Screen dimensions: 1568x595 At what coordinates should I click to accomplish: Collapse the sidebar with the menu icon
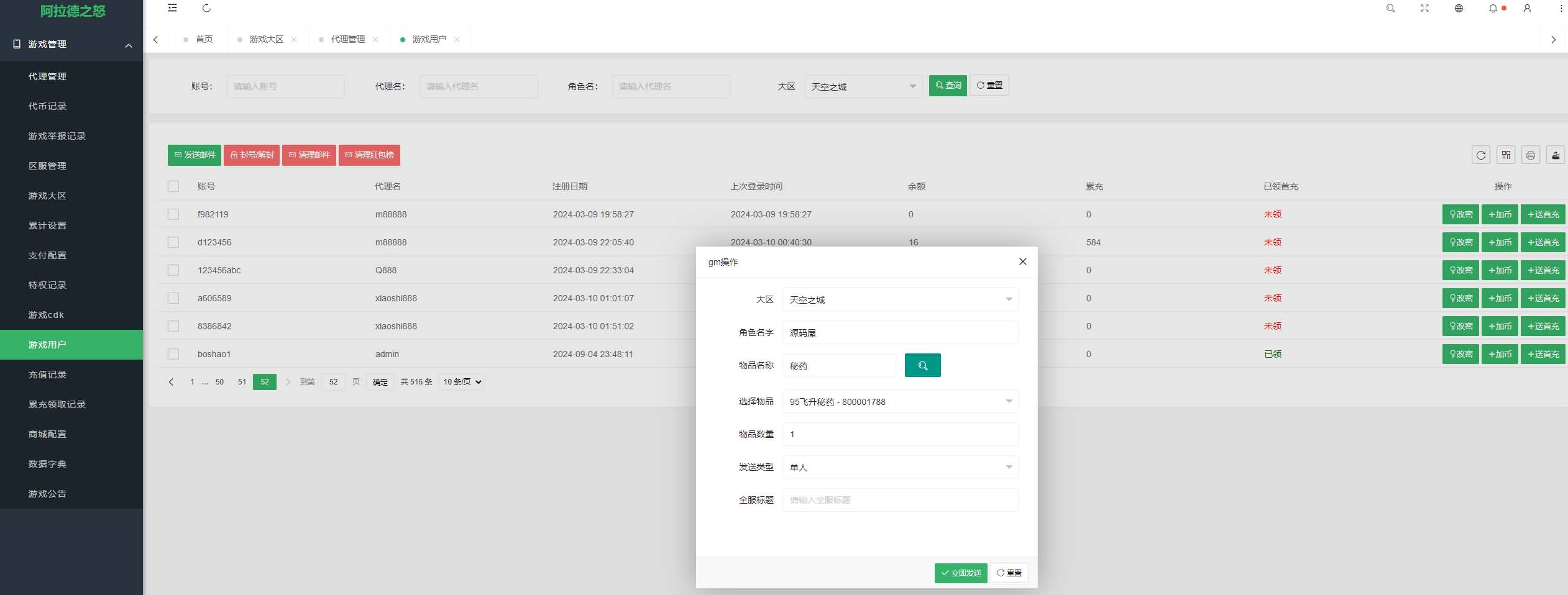(x=172, y=8)
